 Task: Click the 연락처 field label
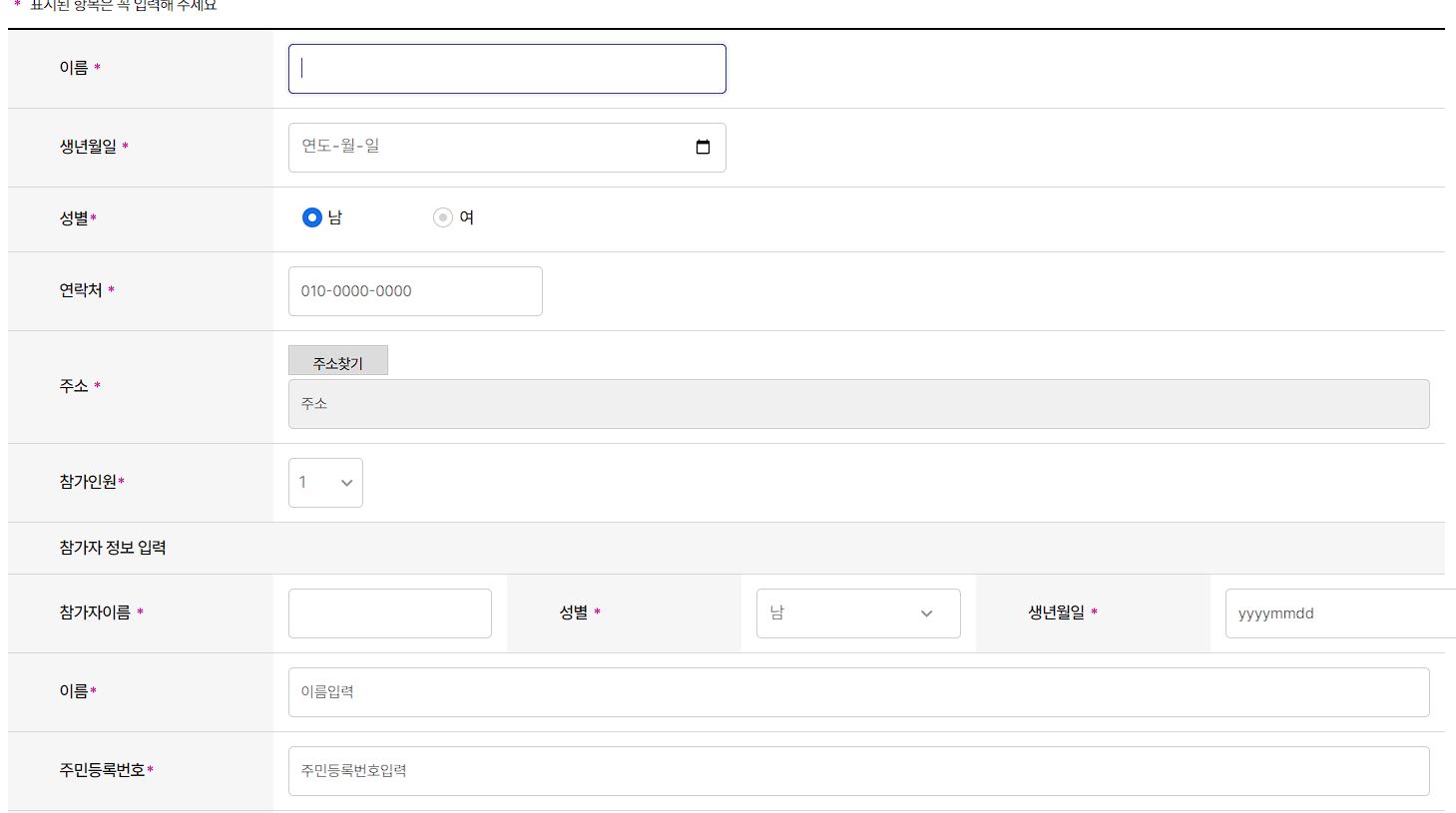click(x=81, y=290)
